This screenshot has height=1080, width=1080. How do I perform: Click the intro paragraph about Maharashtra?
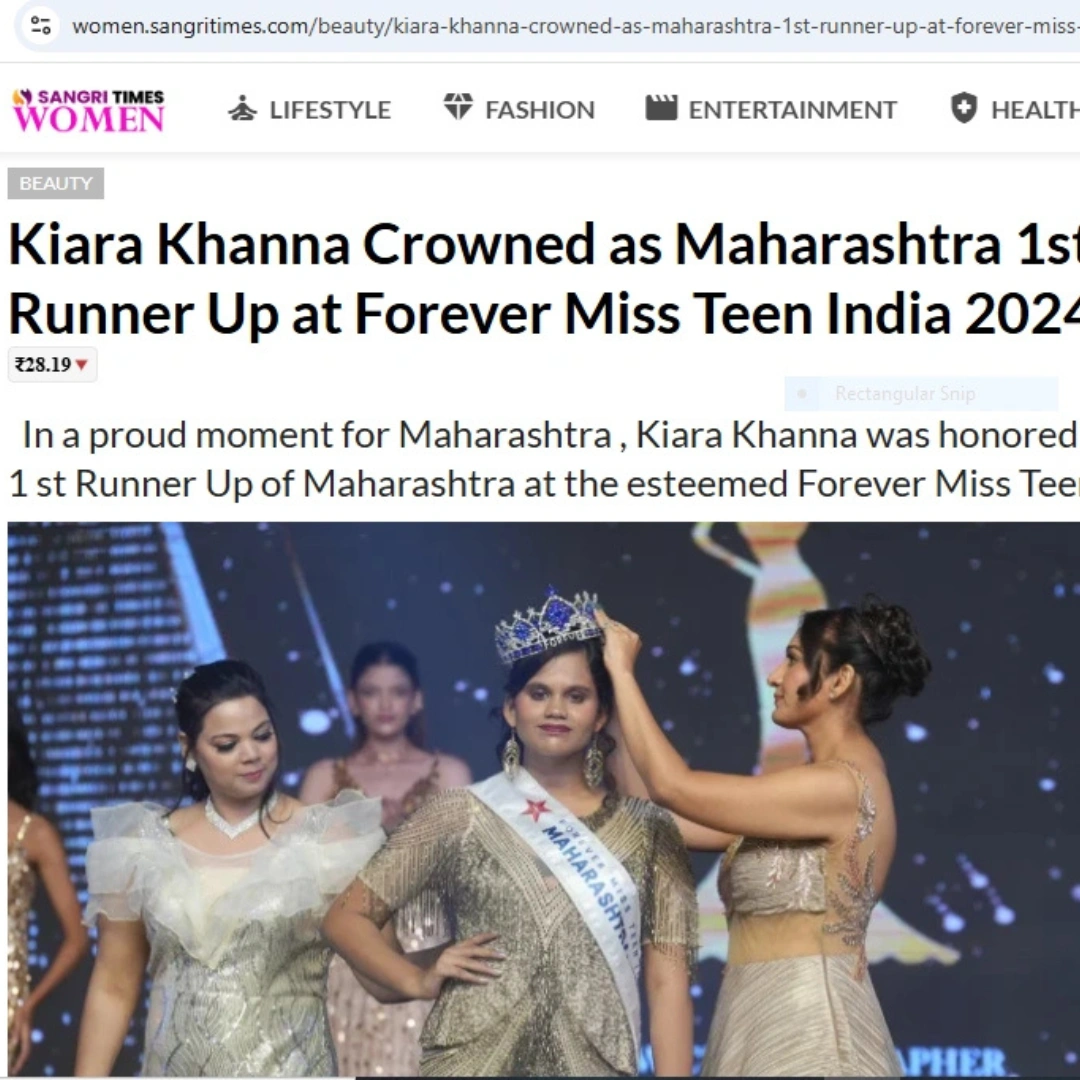[x=543, y=459]
